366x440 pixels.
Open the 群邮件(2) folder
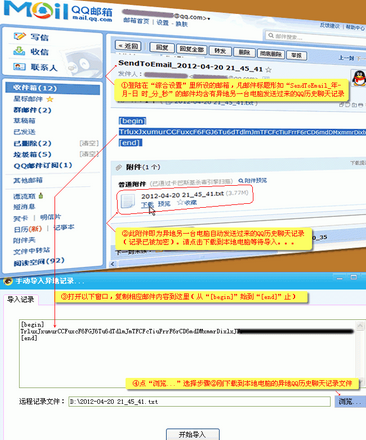(32, 110)
